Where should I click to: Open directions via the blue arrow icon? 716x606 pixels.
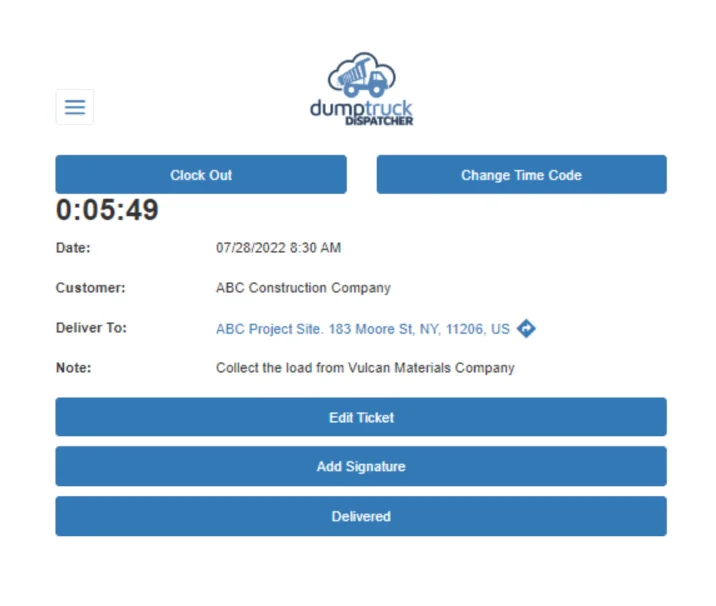click(527, 328)
